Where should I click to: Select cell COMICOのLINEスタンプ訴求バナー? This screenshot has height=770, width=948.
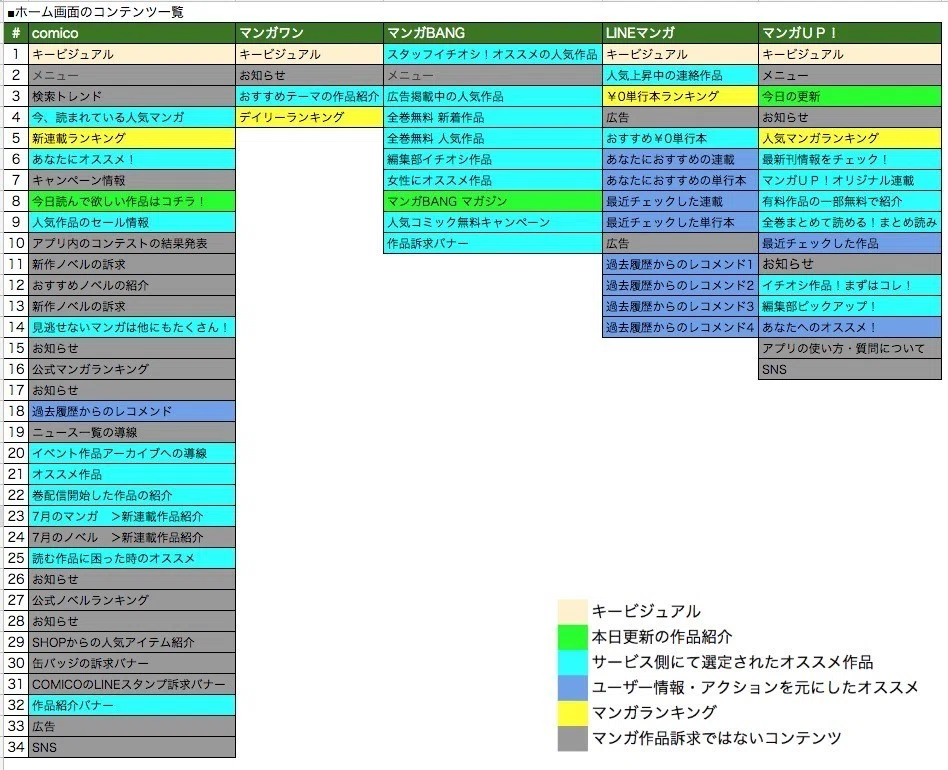(132, 684)
